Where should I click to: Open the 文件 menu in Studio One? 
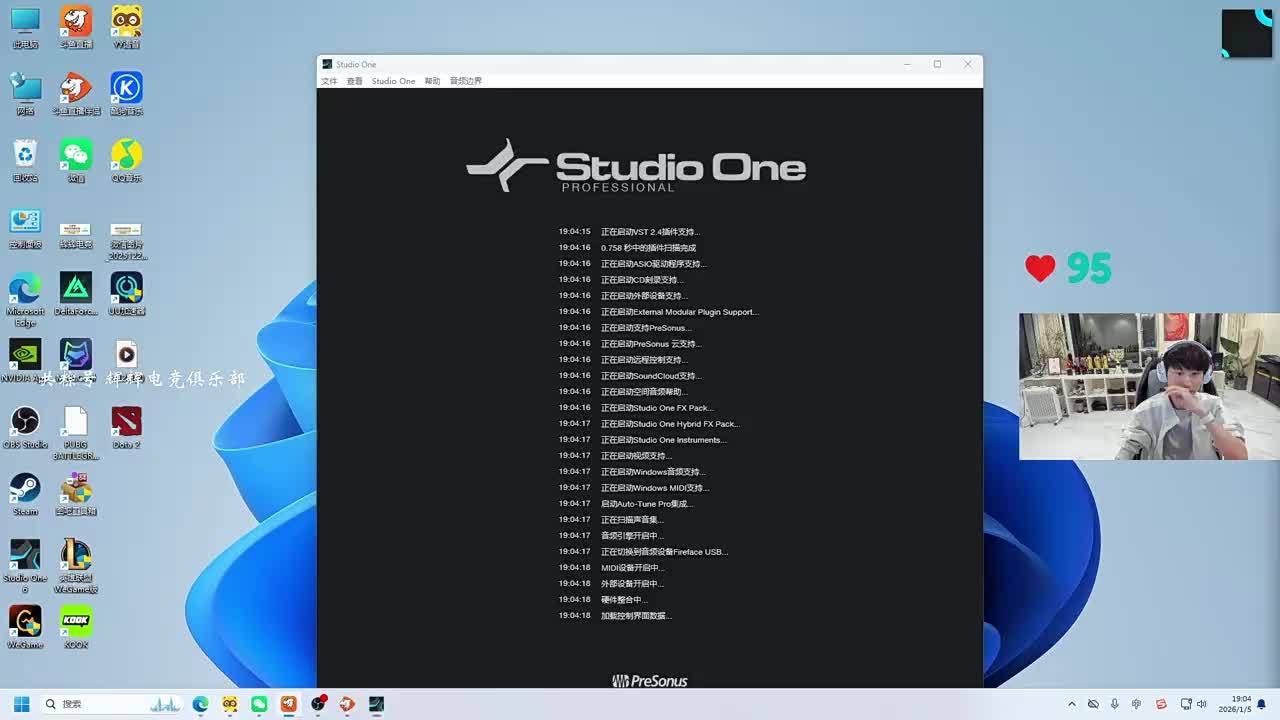pyautogui.click(x=329, y=81)
